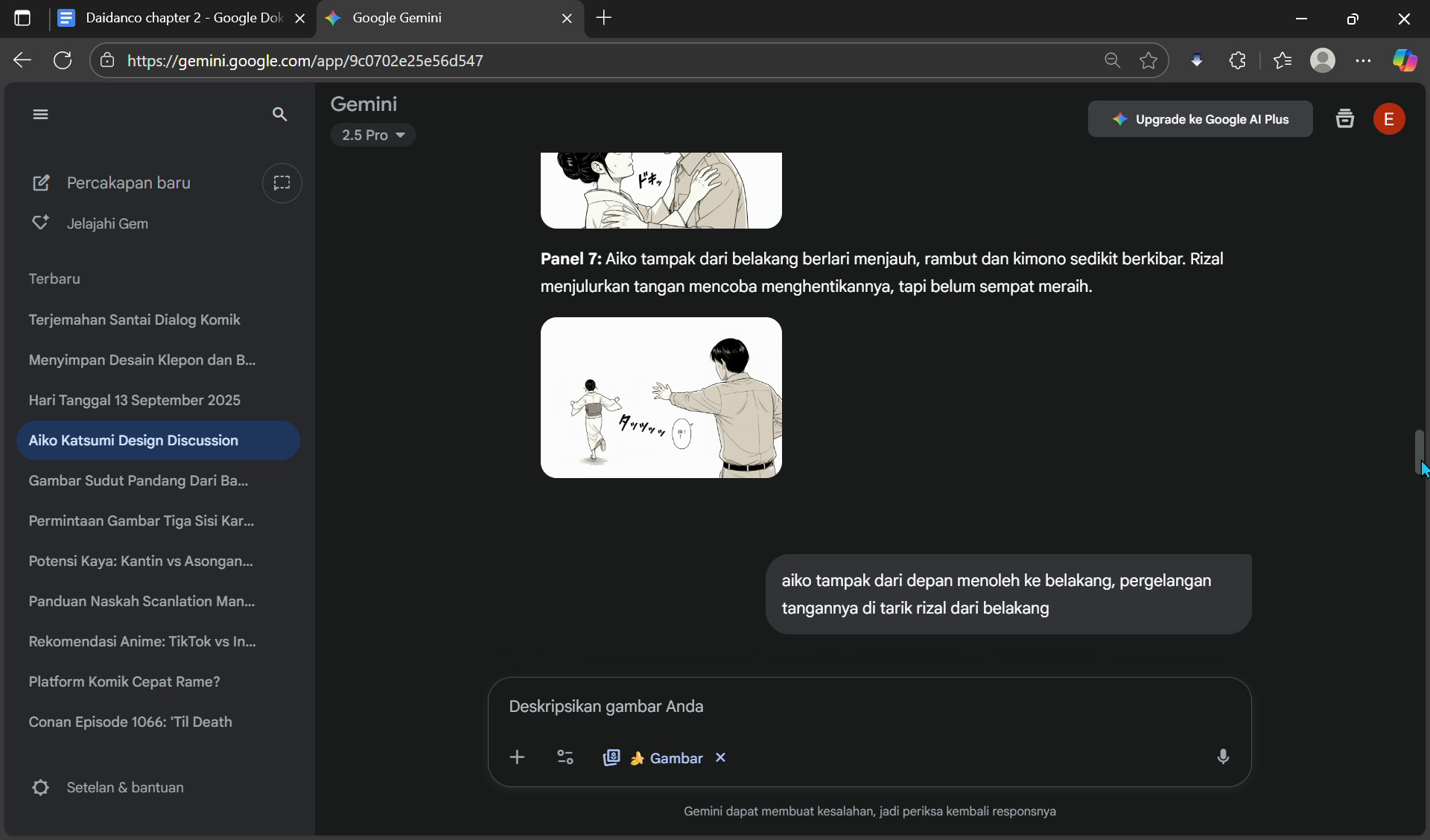Click Upgrade ke Google AI Plus button
Screen dimensions: 1430x840
(x=1200, y=119)
